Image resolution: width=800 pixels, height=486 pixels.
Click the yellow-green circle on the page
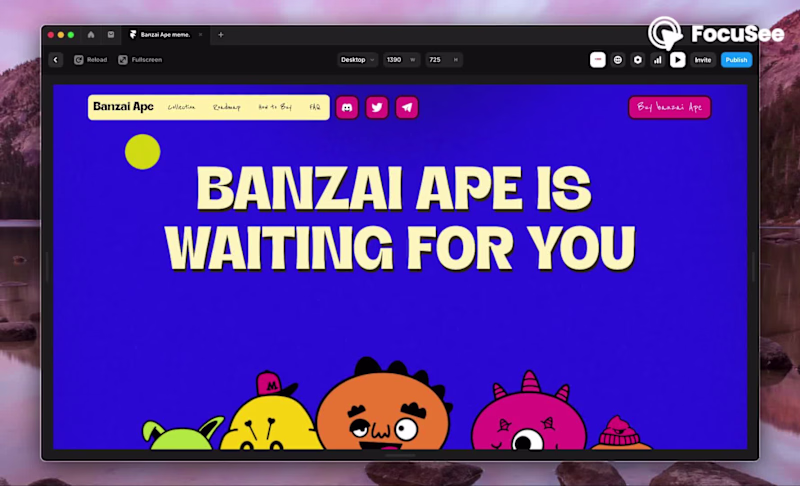click(x=142, y=151)
